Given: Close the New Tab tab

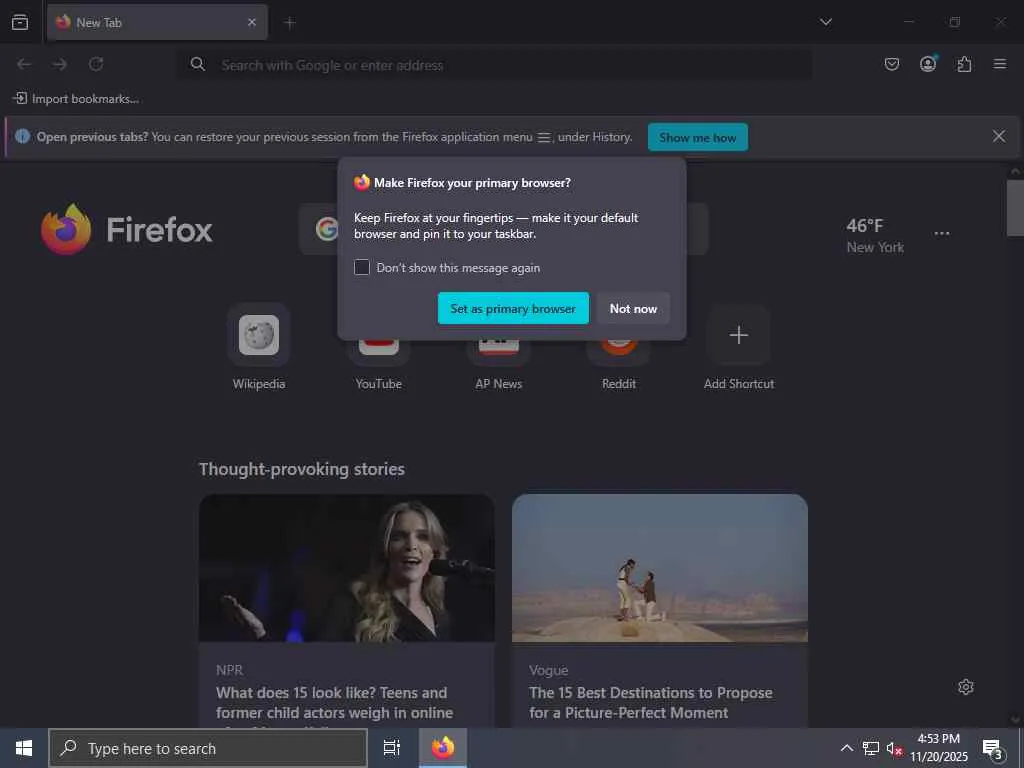Looking at the screenshot, I should tap(252, 22).
